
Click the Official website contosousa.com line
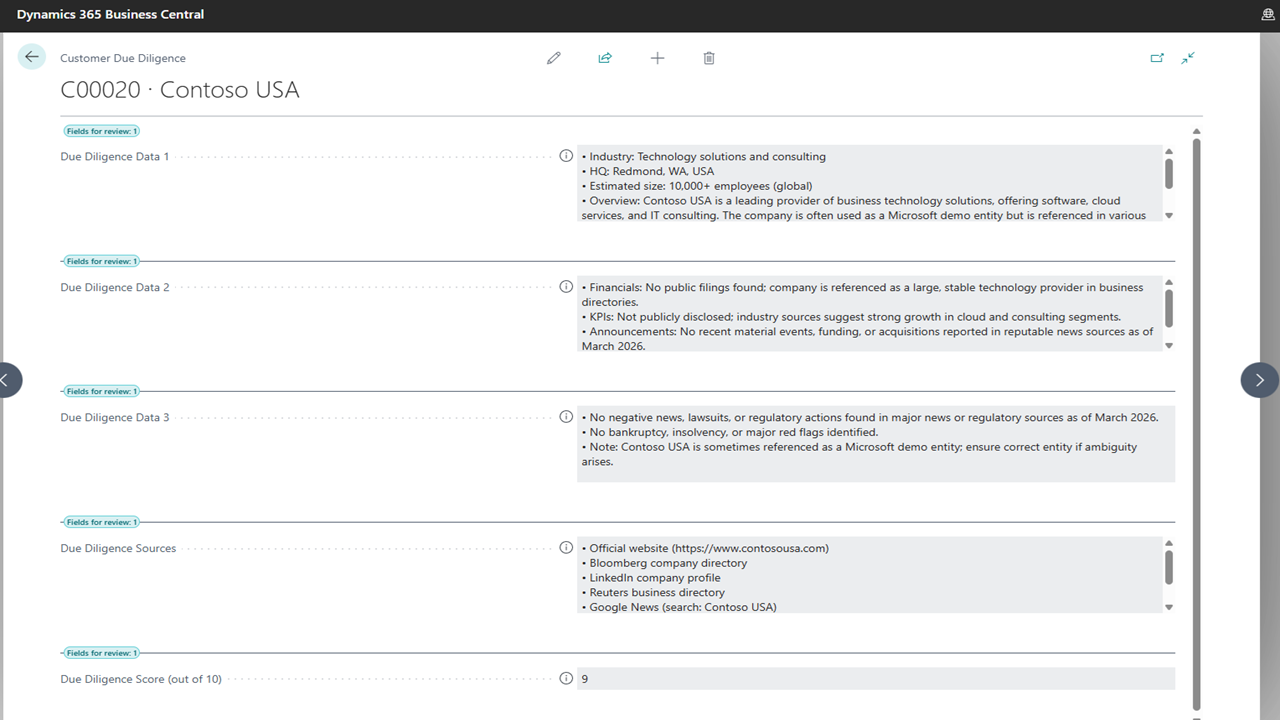pos(705,548)
